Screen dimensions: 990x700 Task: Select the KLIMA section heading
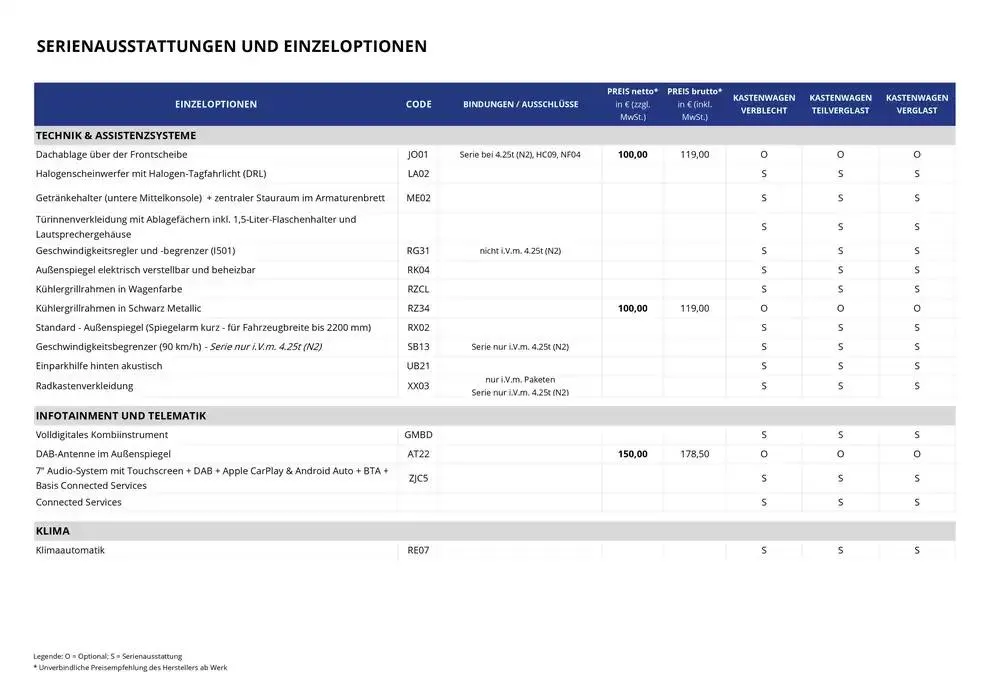point(53,531)
